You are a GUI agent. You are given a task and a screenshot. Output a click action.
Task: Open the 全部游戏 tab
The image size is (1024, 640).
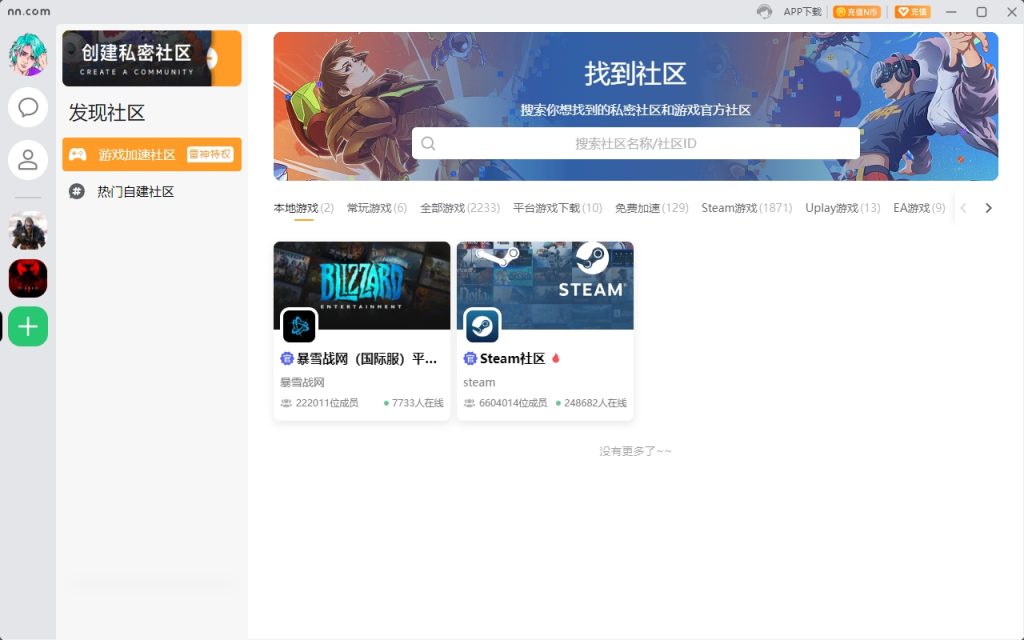pos(460,208)
